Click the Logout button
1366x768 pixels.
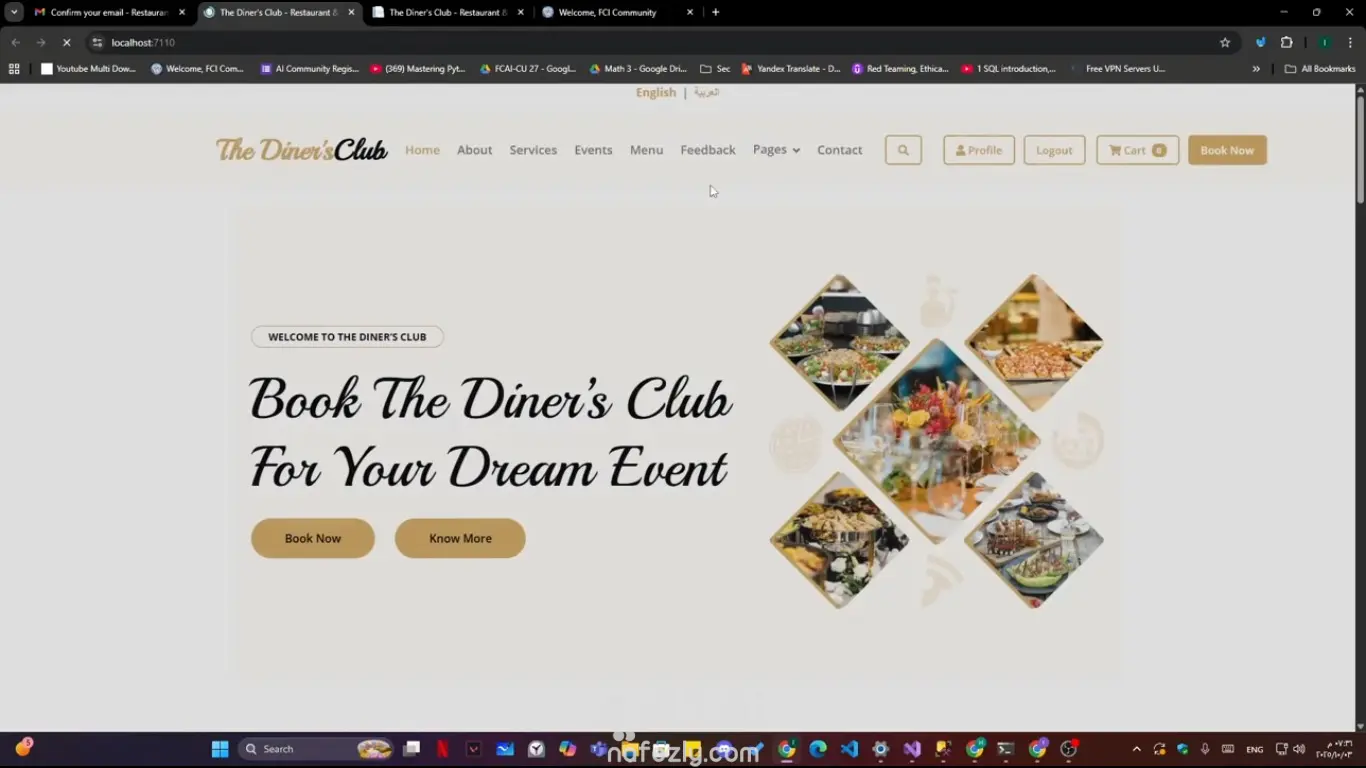tap(1054, 150)
